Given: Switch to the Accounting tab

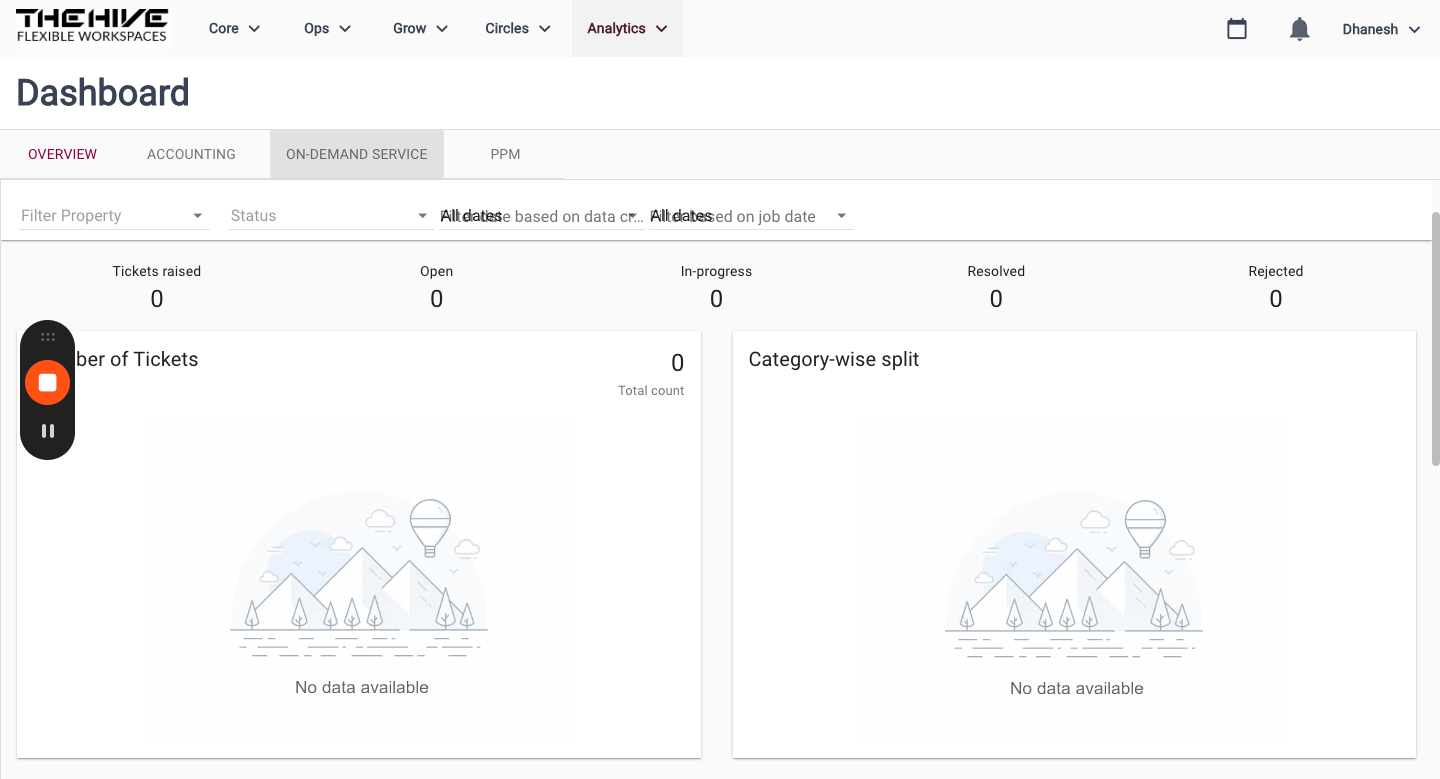Looking at the screenshot, I should [191, 154].
